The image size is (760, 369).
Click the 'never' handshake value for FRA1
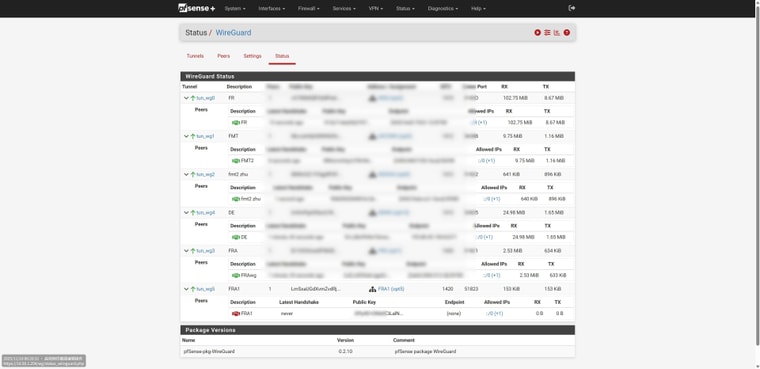pos(287,314)
